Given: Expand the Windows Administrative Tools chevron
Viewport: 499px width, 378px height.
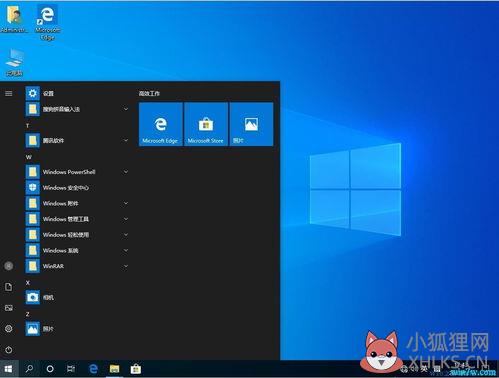Looking at the screenshot, I should (126, 219).
